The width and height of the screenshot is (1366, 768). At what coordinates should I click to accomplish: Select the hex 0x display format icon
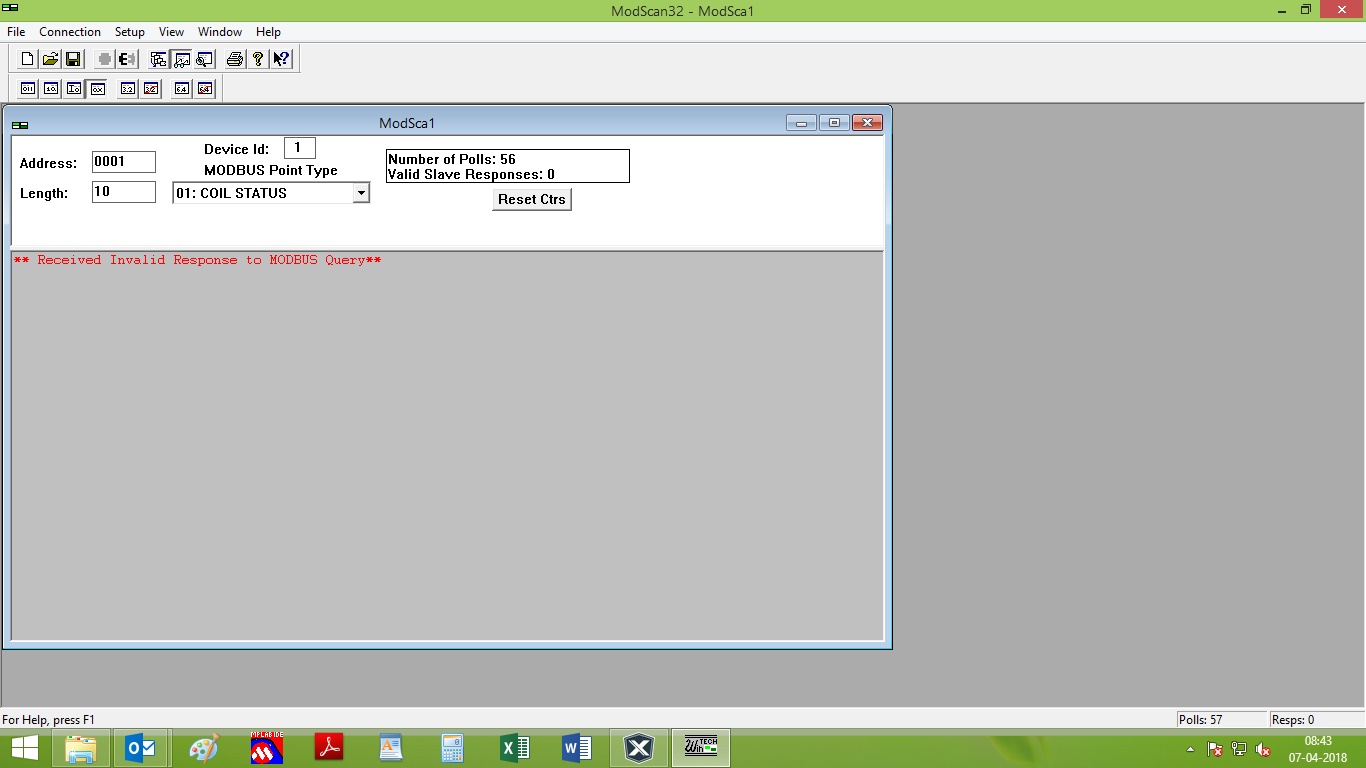click(x=97, y=89)
